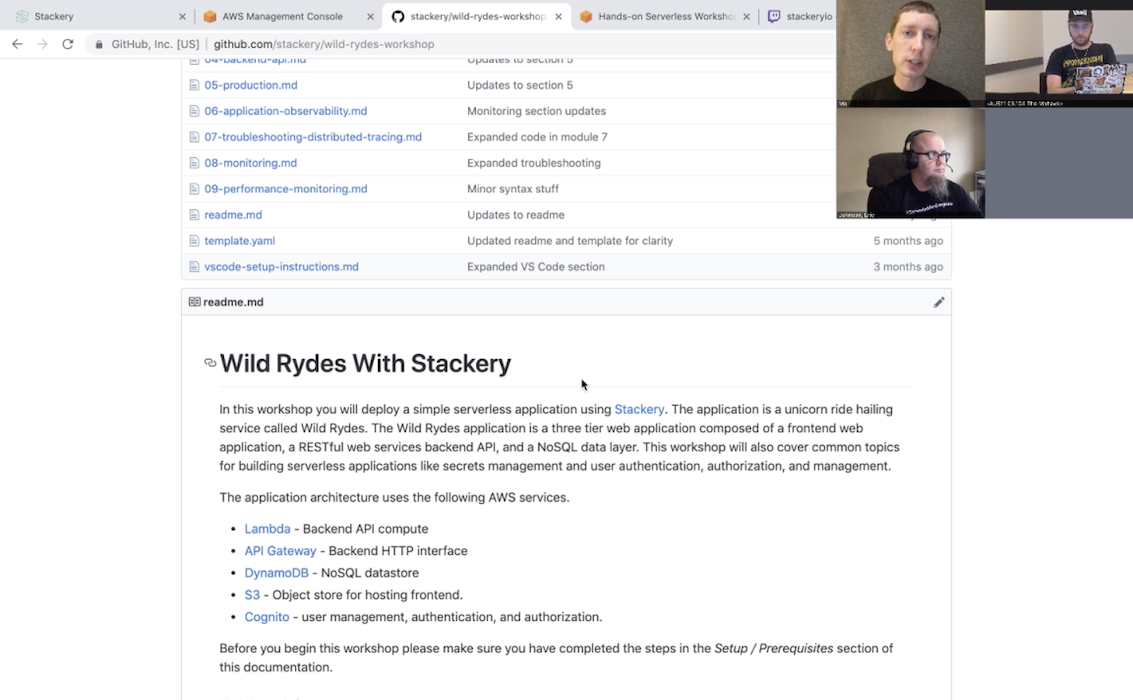Viewport: 1133px width, 700px height.
Task: Click the file icon for template.yaml
Action: 194,241
